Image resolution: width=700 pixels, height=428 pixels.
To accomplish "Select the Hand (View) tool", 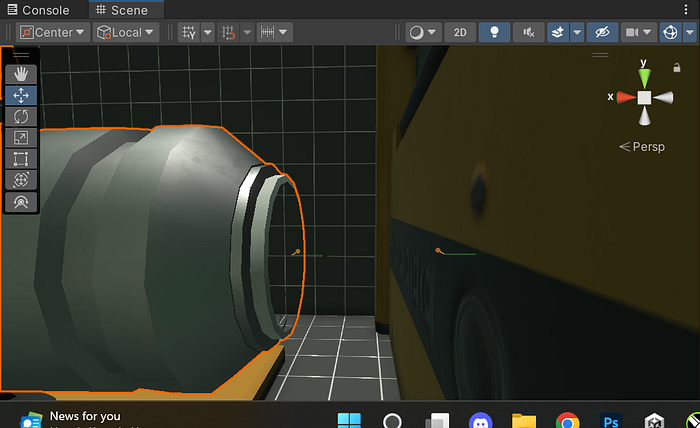I will (21, 74).
